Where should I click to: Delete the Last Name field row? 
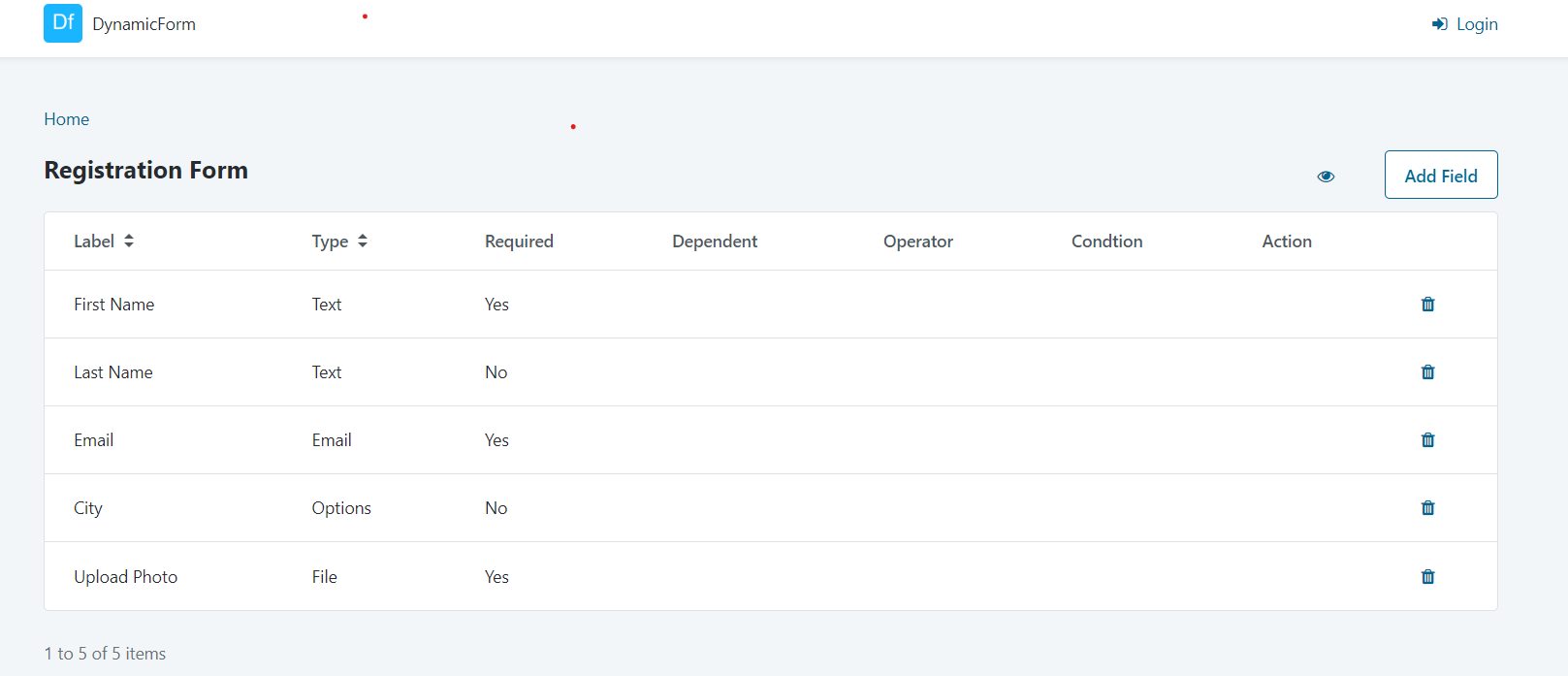(x=1427, y=372)
